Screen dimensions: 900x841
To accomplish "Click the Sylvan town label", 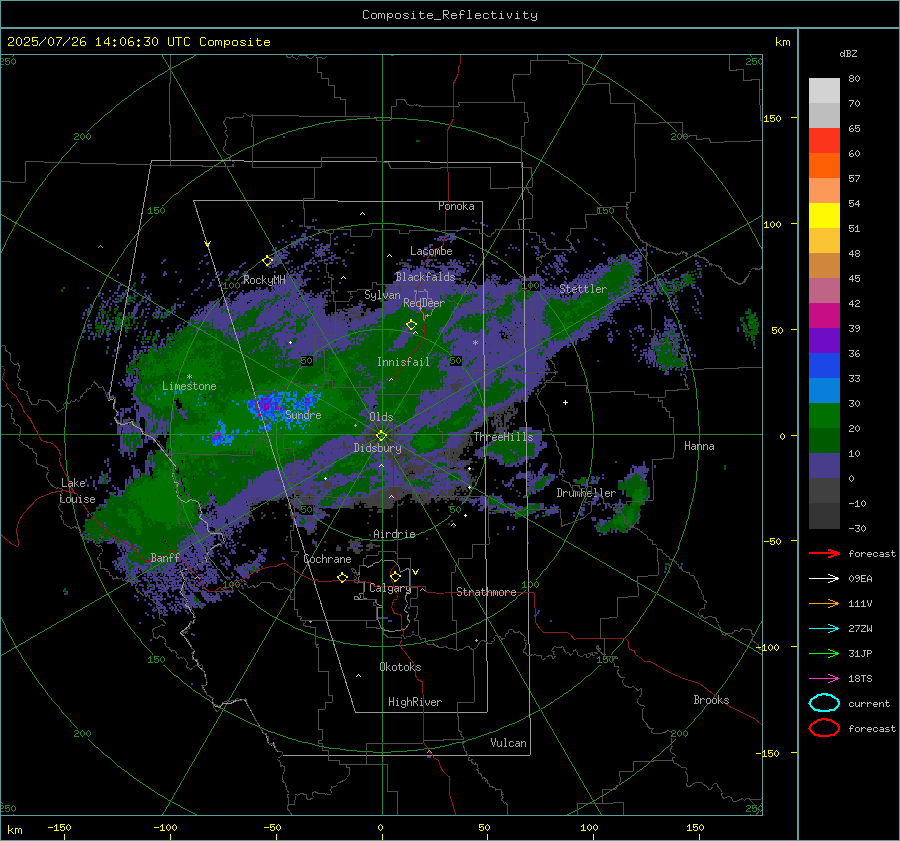I will coord(382,295).
